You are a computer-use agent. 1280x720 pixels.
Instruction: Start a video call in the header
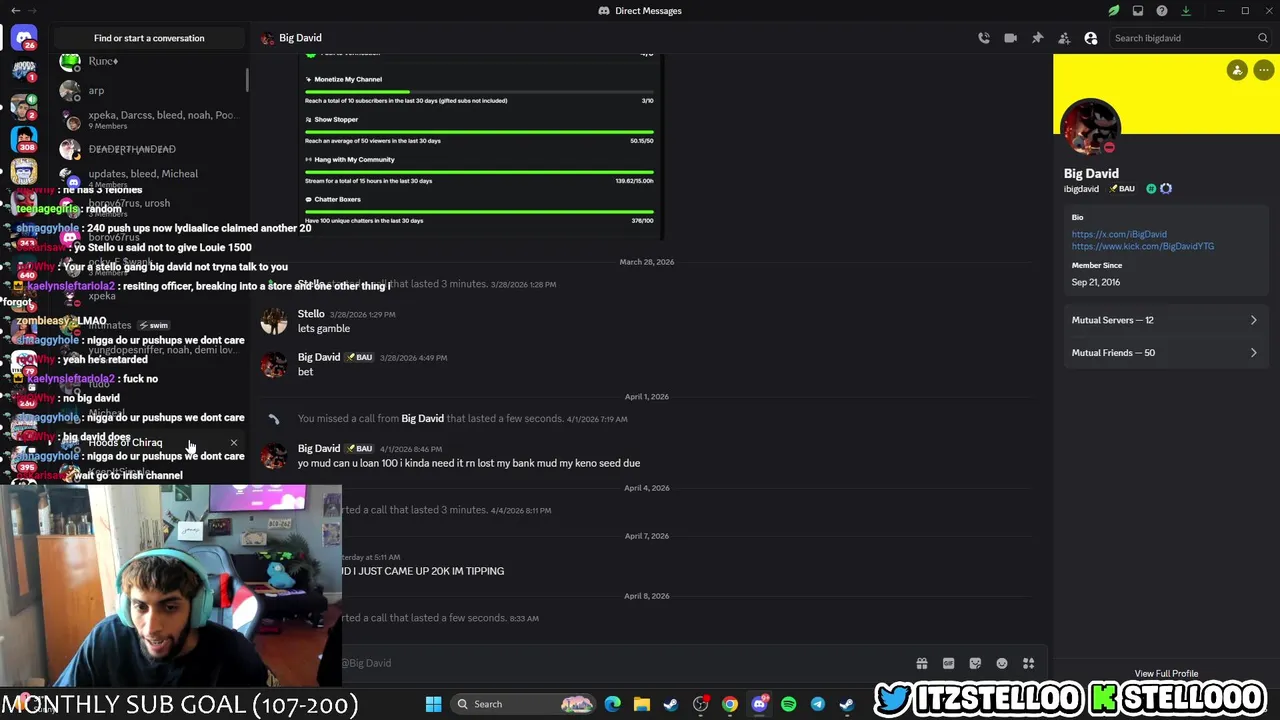click(x=1011, y=38)
